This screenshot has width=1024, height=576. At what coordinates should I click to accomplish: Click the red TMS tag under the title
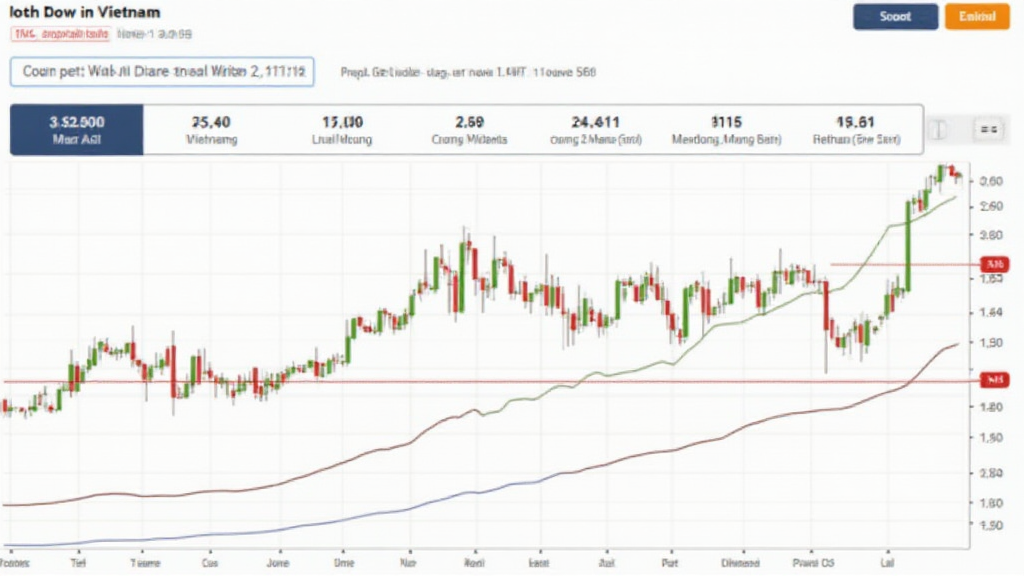click(60, 34)
